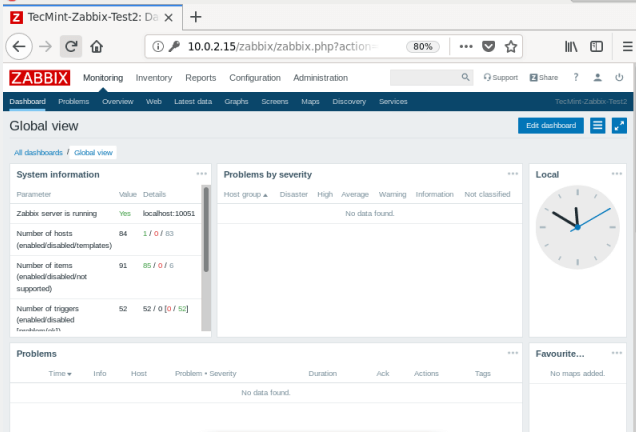Viewport: 636px width, 432px height.
Task: Click the Firefox reload page button
Action: coord(71,46)
